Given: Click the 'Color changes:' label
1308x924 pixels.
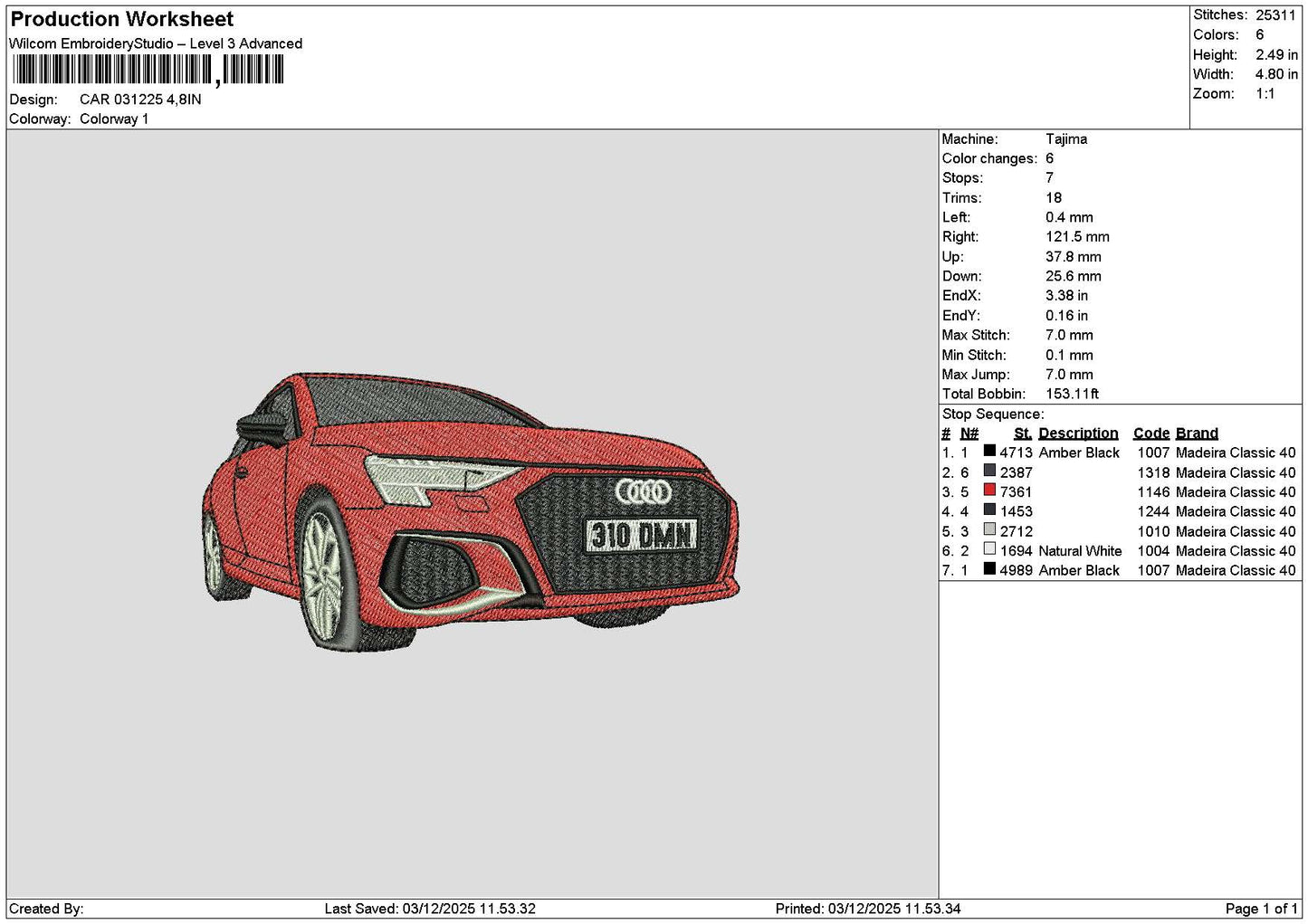Looking at the screenshot, I should (989, 159).
